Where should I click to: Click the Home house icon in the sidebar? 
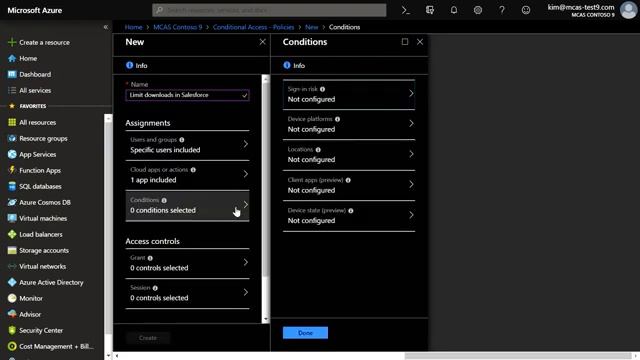coord(12,58)
